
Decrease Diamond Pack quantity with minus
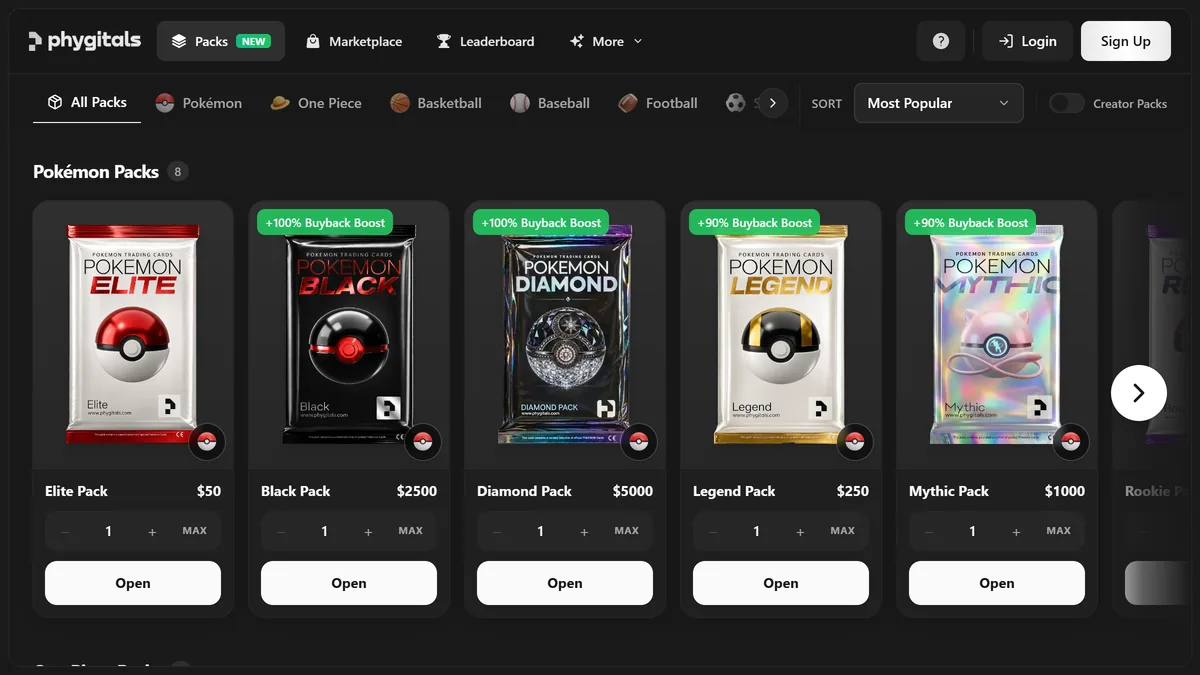pos(497,532)
